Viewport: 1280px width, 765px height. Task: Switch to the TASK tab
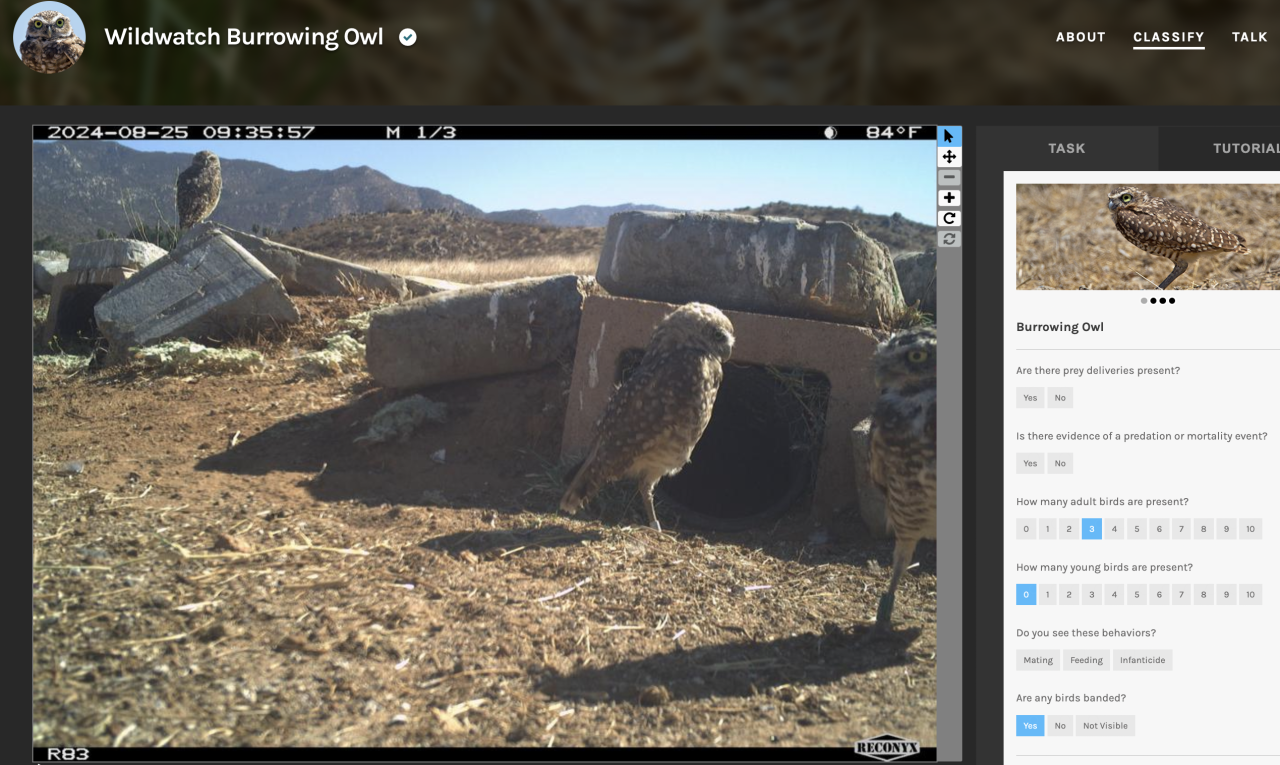point(1067,148)
